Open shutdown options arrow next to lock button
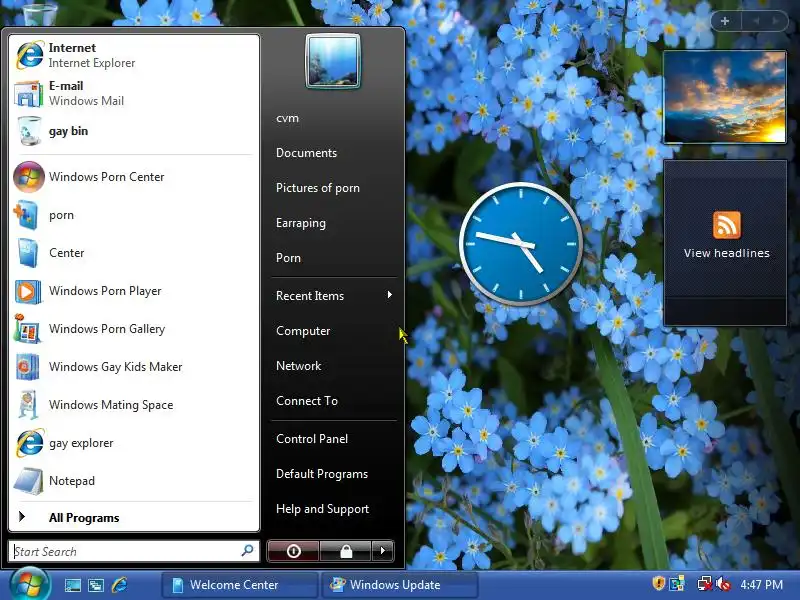The image size is (800, 600). click(x=383, y=551)
